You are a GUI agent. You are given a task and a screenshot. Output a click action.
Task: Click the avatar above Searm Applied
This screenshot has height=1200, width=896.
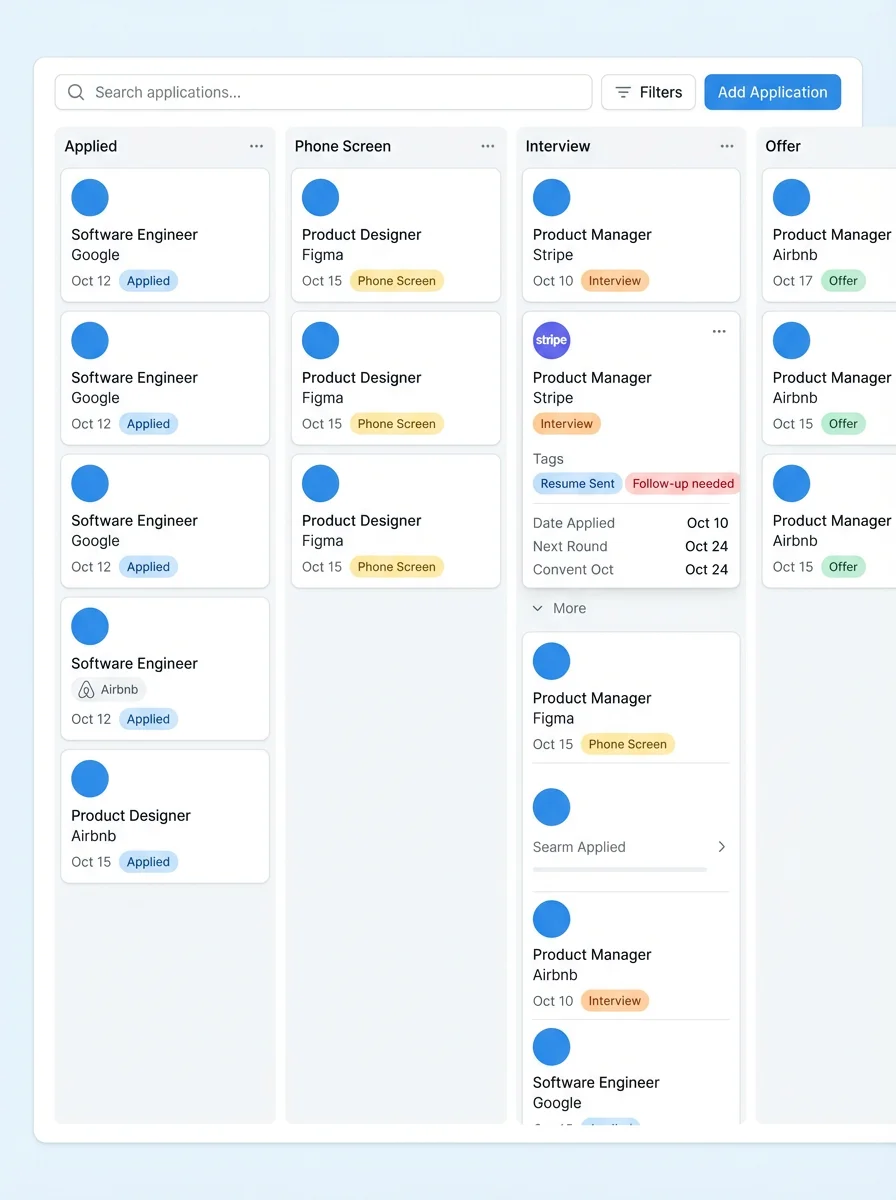pos(551,807)
